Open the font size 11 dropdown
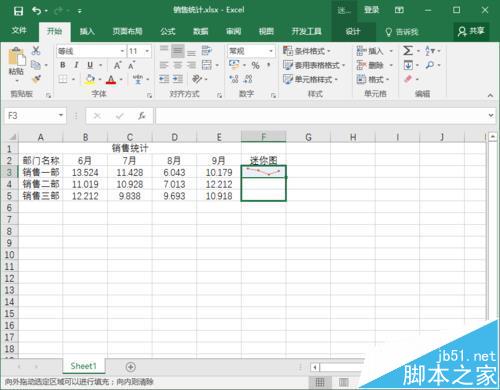The width and height of the screenshot is (500, 390). click(147, 51)
